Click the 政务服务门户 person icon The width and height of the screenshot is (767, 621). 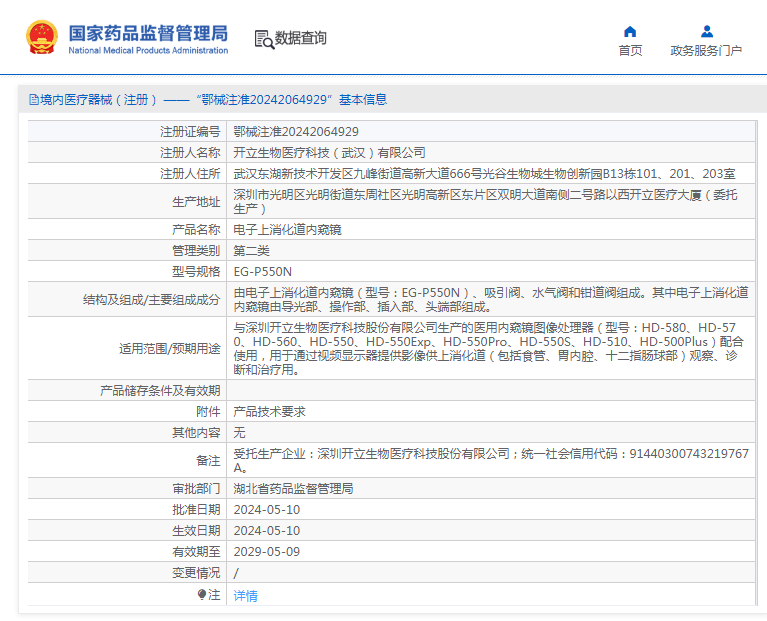coord(706,32)
